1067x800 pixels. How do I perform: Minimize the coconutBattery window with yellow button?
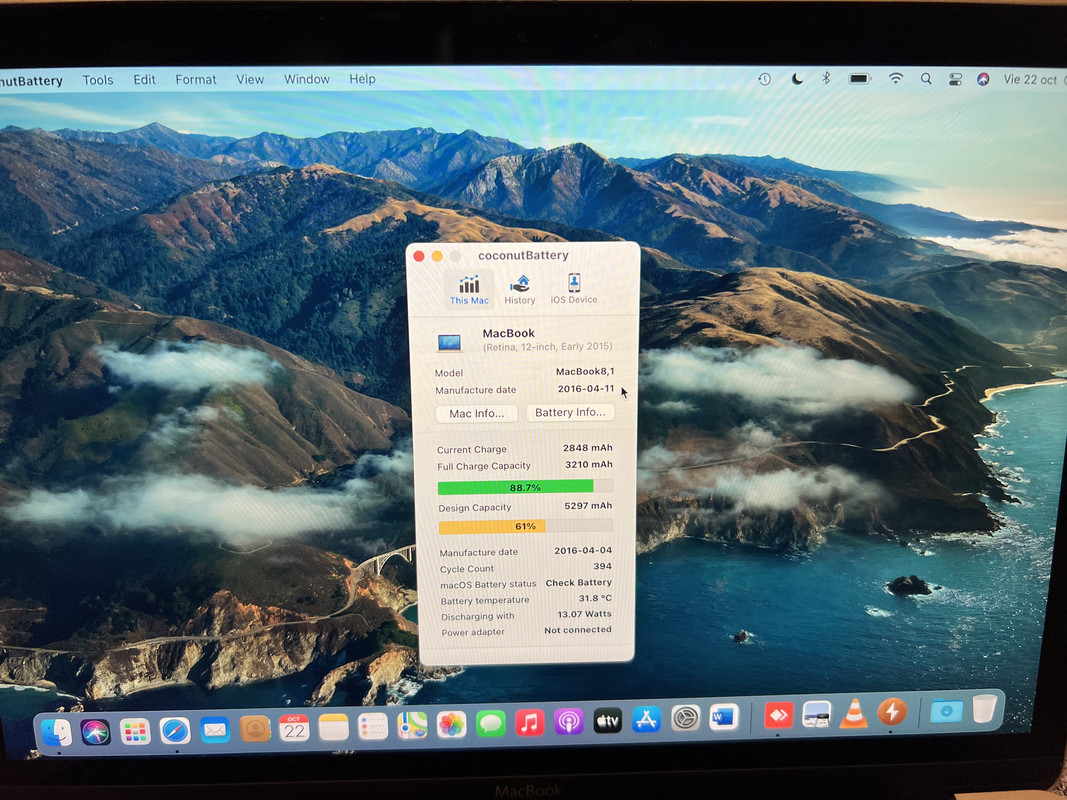pyautogui.click(x=437, y=256)
